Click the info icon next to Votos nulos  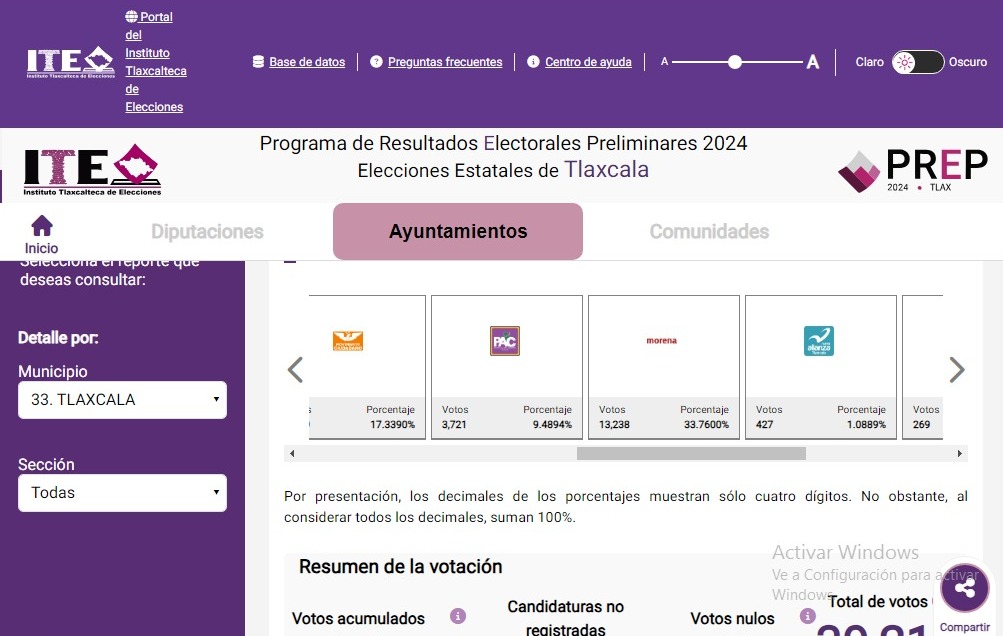(808, 616)
